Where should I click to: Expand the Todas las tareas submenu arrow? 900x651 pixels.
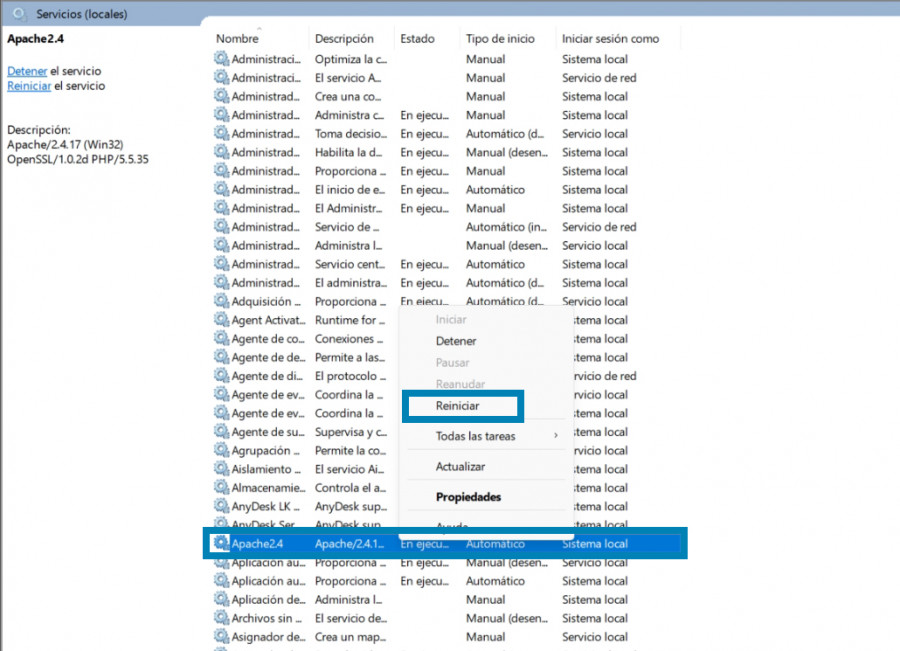tap(556, 436)
